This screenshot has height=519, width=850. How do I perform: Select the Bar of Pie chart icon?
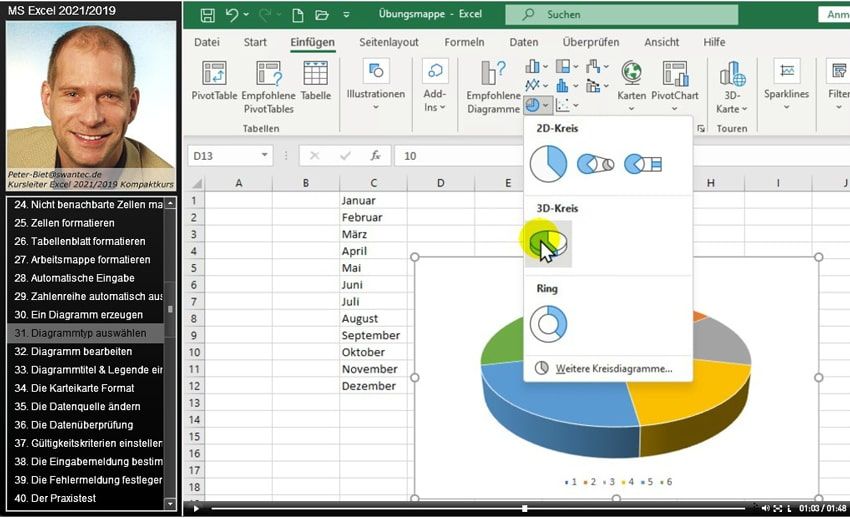pyautogui.click(x=643, y=164)
